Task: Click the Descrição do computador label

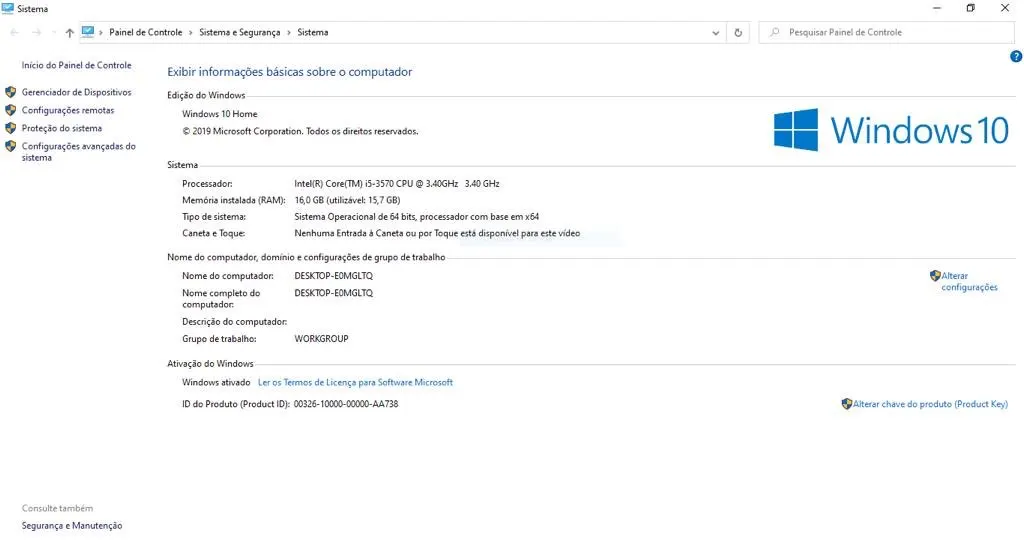Action: coord(234,321)
